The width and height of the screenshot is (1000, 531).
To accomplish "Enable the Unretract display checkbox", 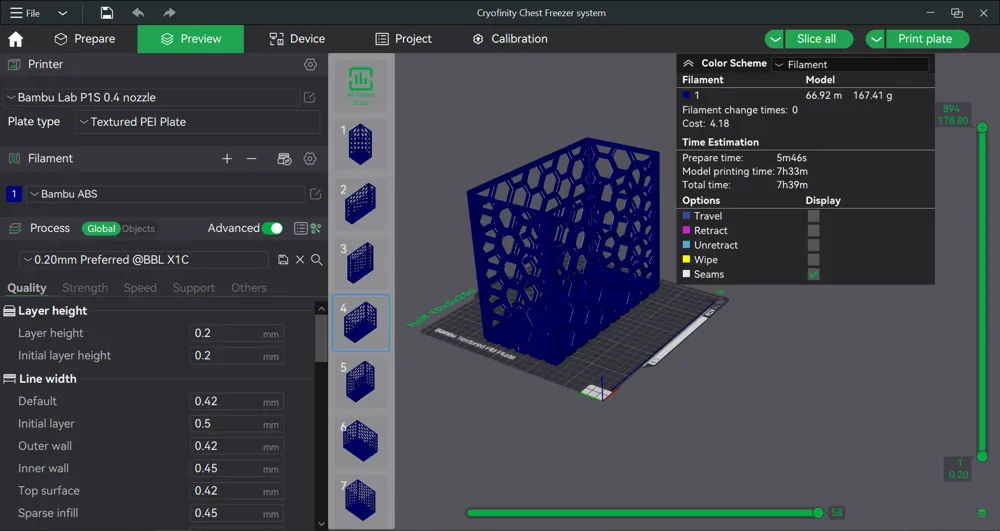I will pyautogui.click(x=813, y=245).
